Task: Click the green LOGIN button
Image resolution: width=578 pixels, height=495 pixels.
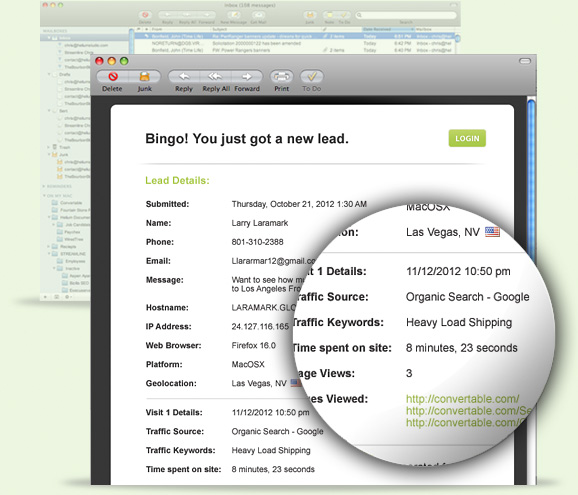Action: point(467,138)
